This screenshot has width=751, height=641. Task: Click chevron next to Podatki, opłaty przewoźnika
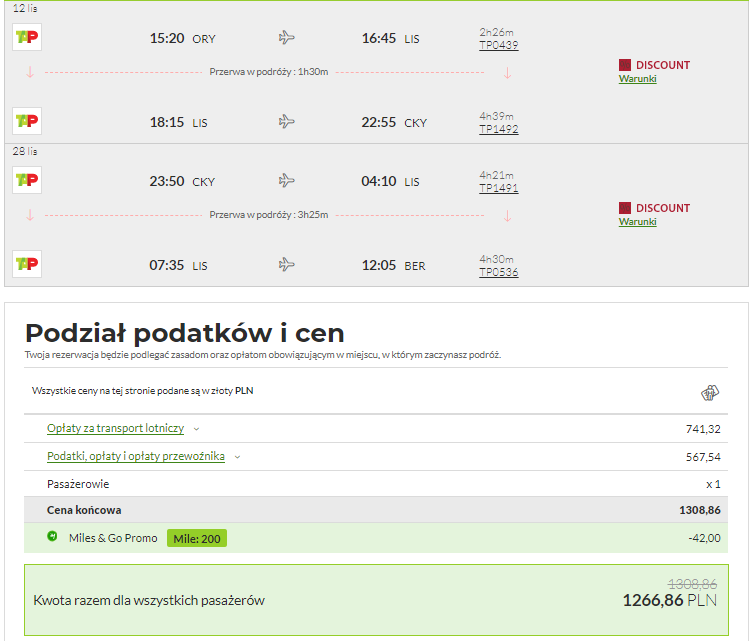click(237, 457)
